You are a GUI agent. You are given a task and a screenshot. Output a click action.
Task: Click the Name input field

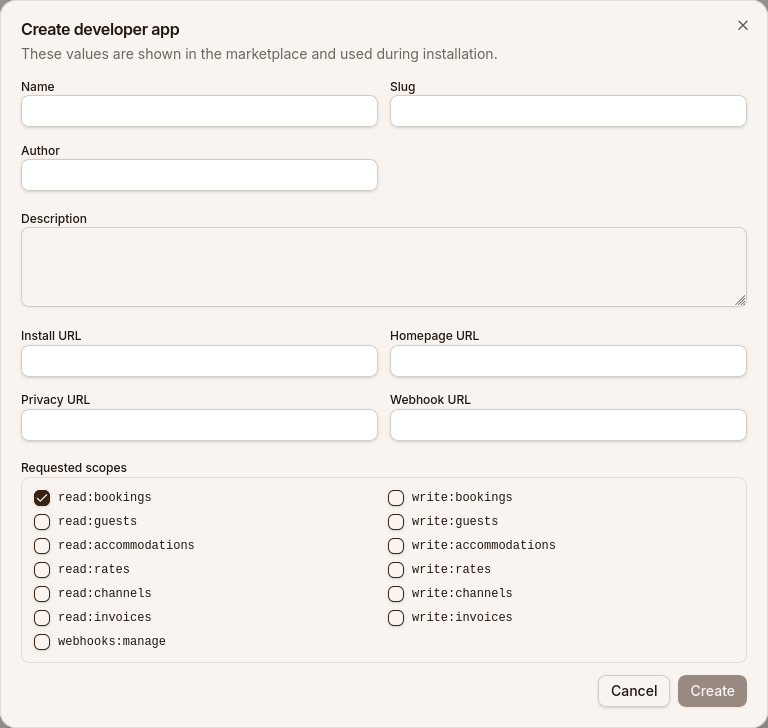tap(199, 111)
